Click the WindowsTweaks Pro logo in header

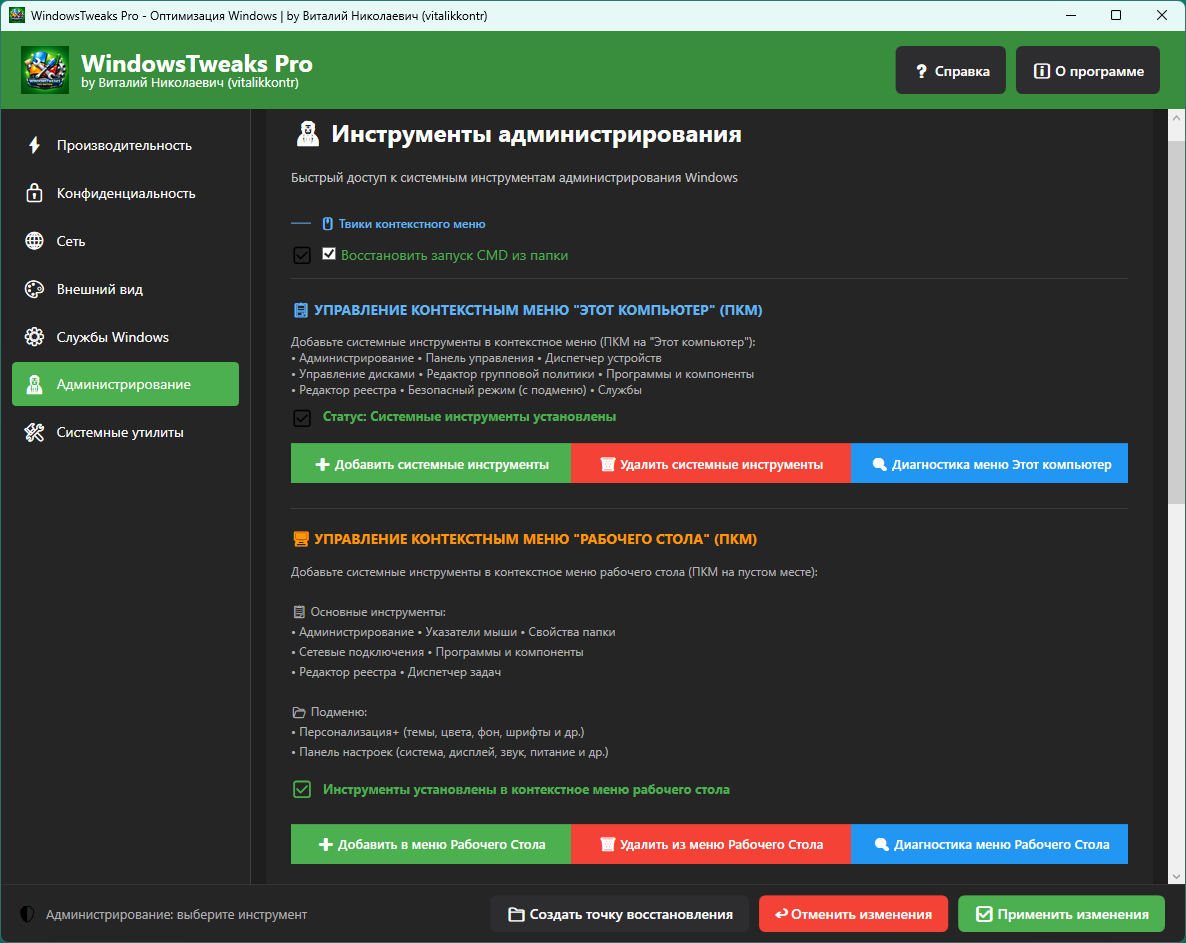[x=45, y=70]
